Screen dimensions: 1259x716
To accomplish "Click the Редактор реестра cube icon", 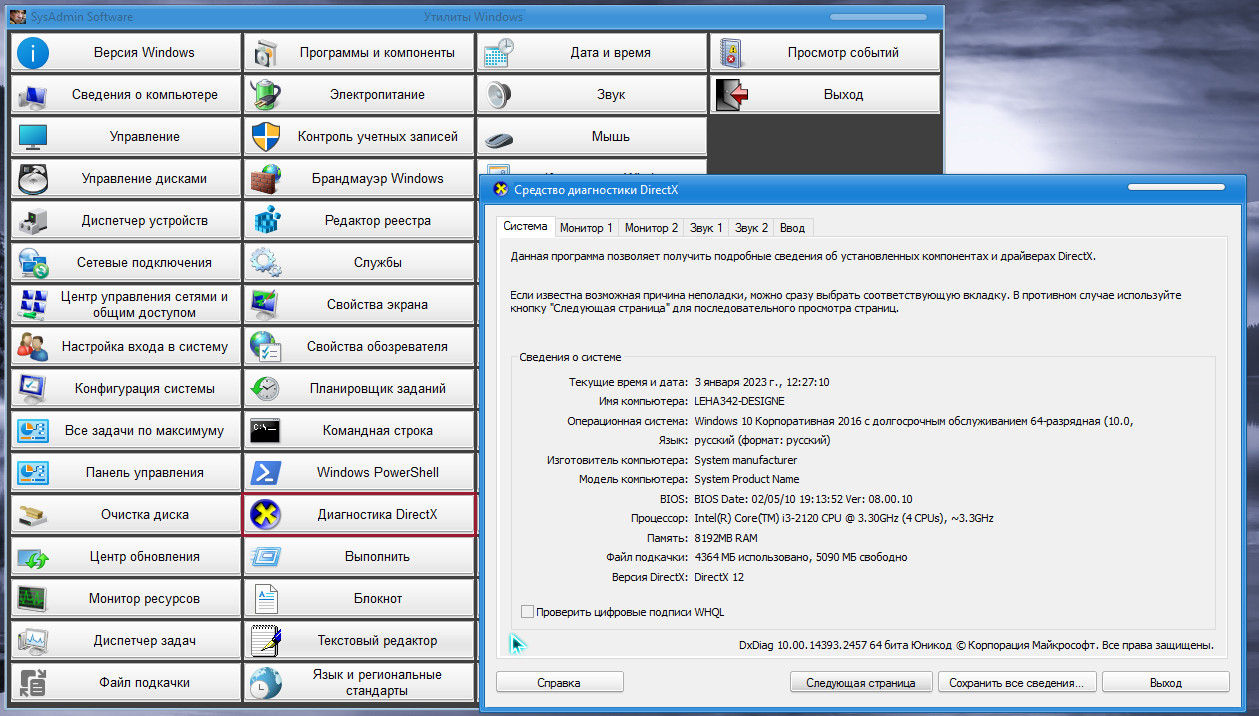I will click(266, 221).
